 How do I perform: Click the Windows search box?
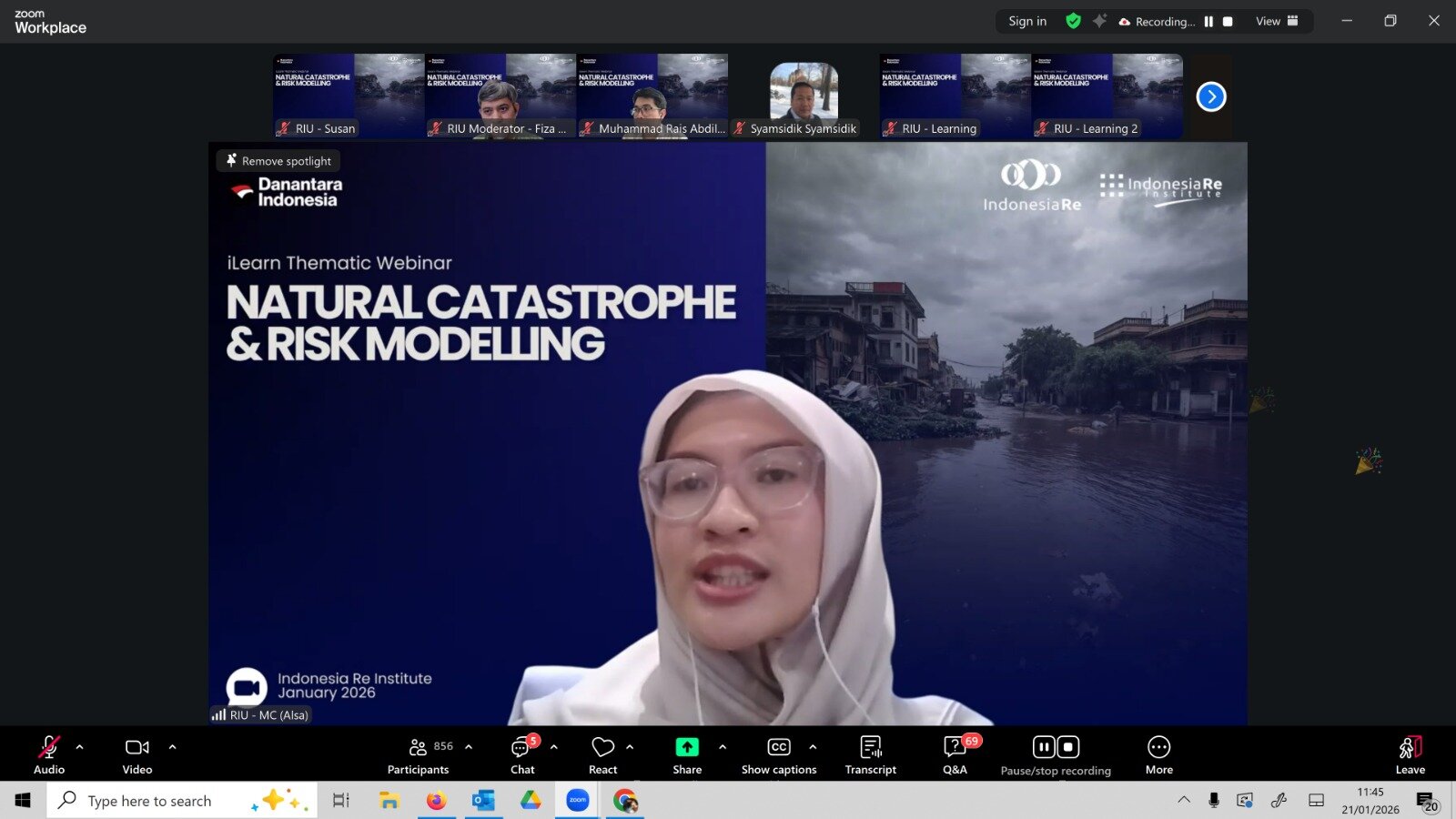coord(164,801)
